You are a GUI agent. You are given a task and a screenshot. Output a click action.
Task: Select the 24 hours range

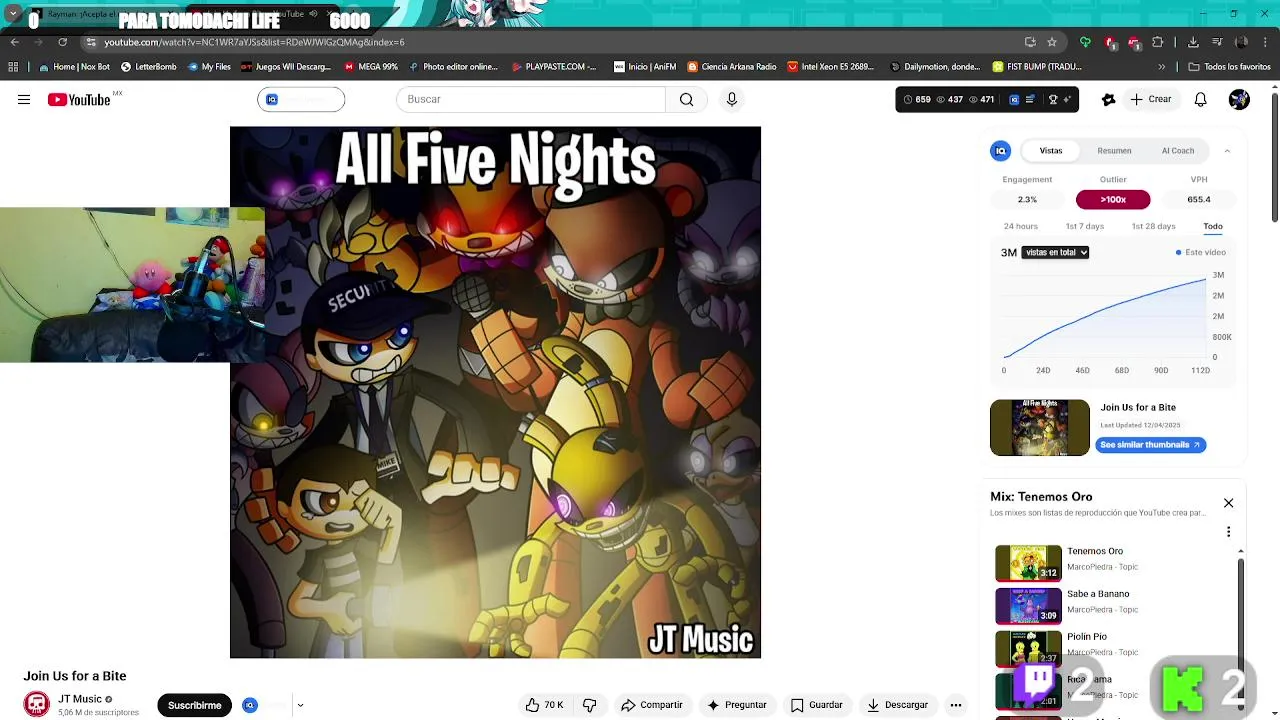click(x=1020, y=226)
